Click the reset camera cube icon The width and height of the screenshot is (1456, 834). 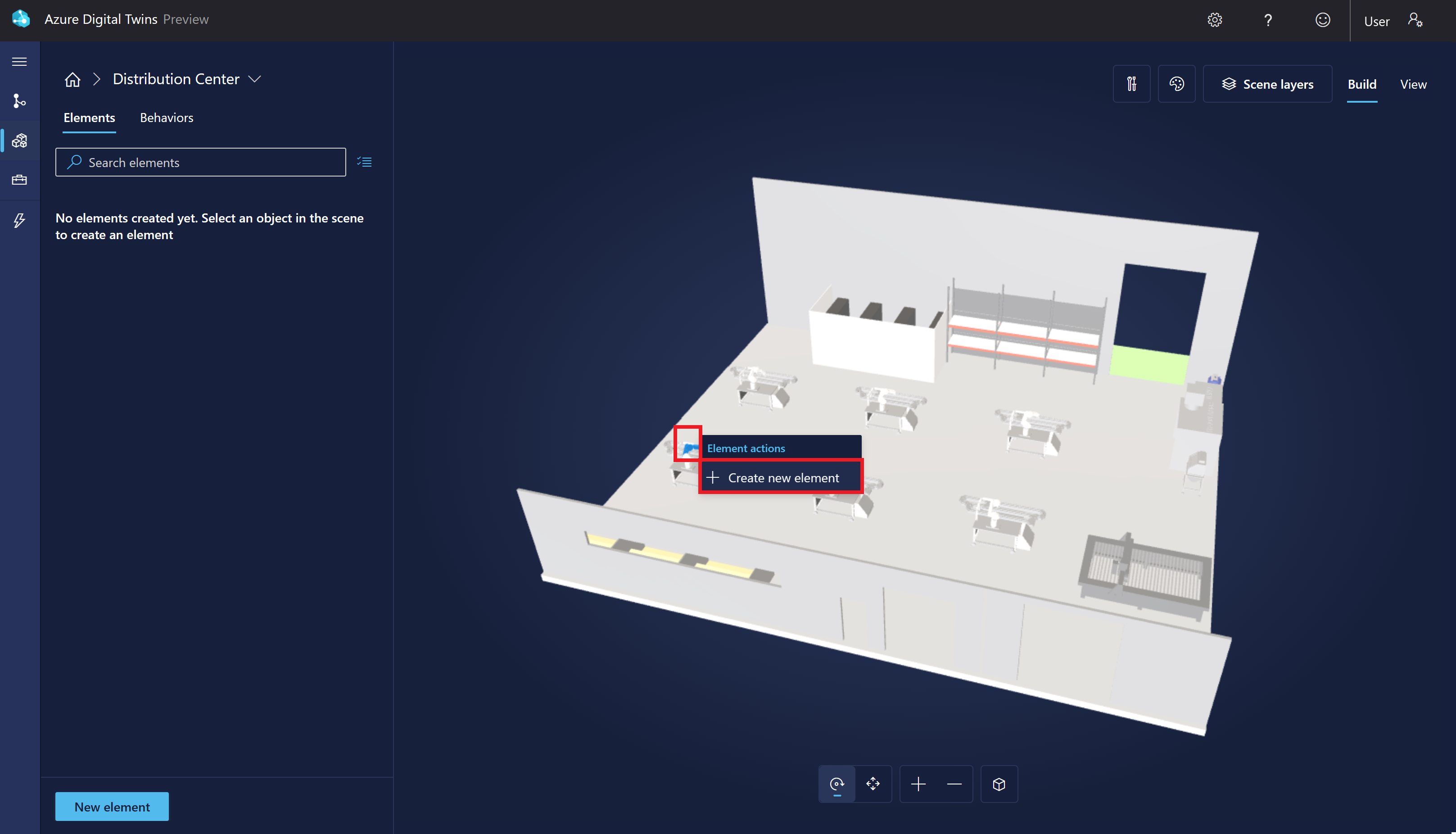point(999,784)
